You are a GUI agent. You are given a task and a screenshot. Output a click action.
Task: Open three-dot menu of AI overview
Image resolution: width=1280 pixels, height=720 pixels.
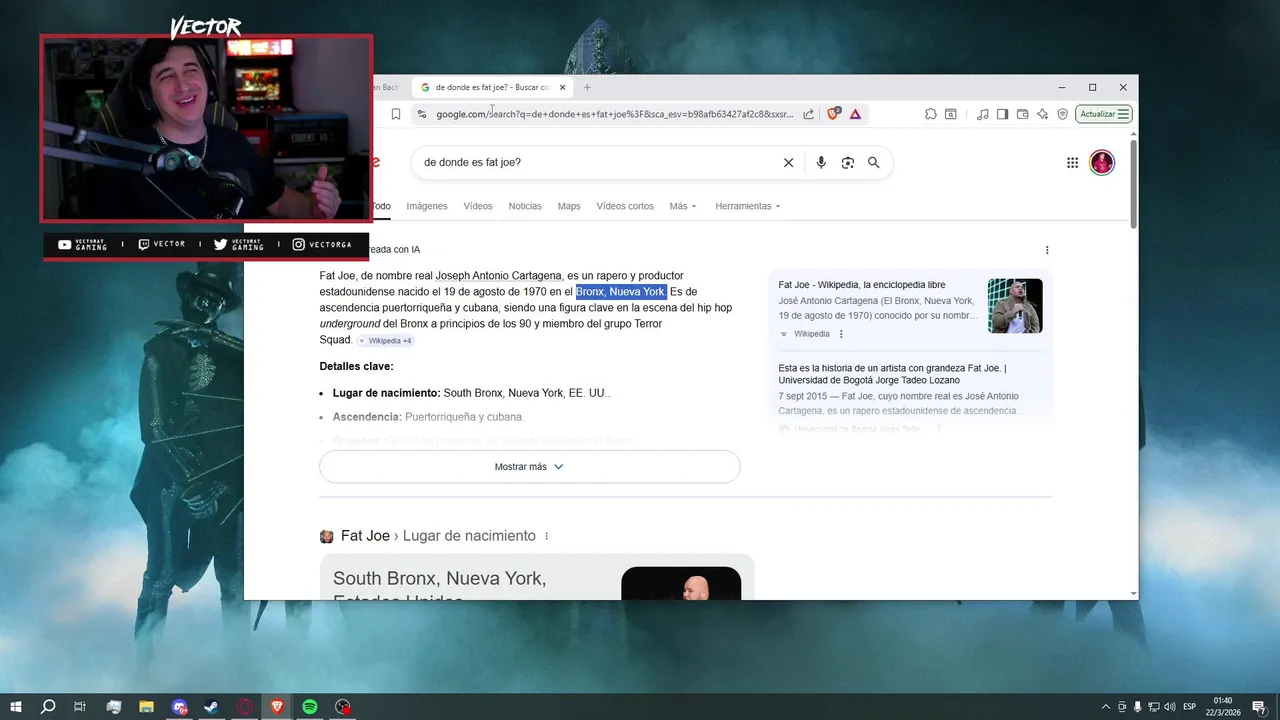(1047, 250)
